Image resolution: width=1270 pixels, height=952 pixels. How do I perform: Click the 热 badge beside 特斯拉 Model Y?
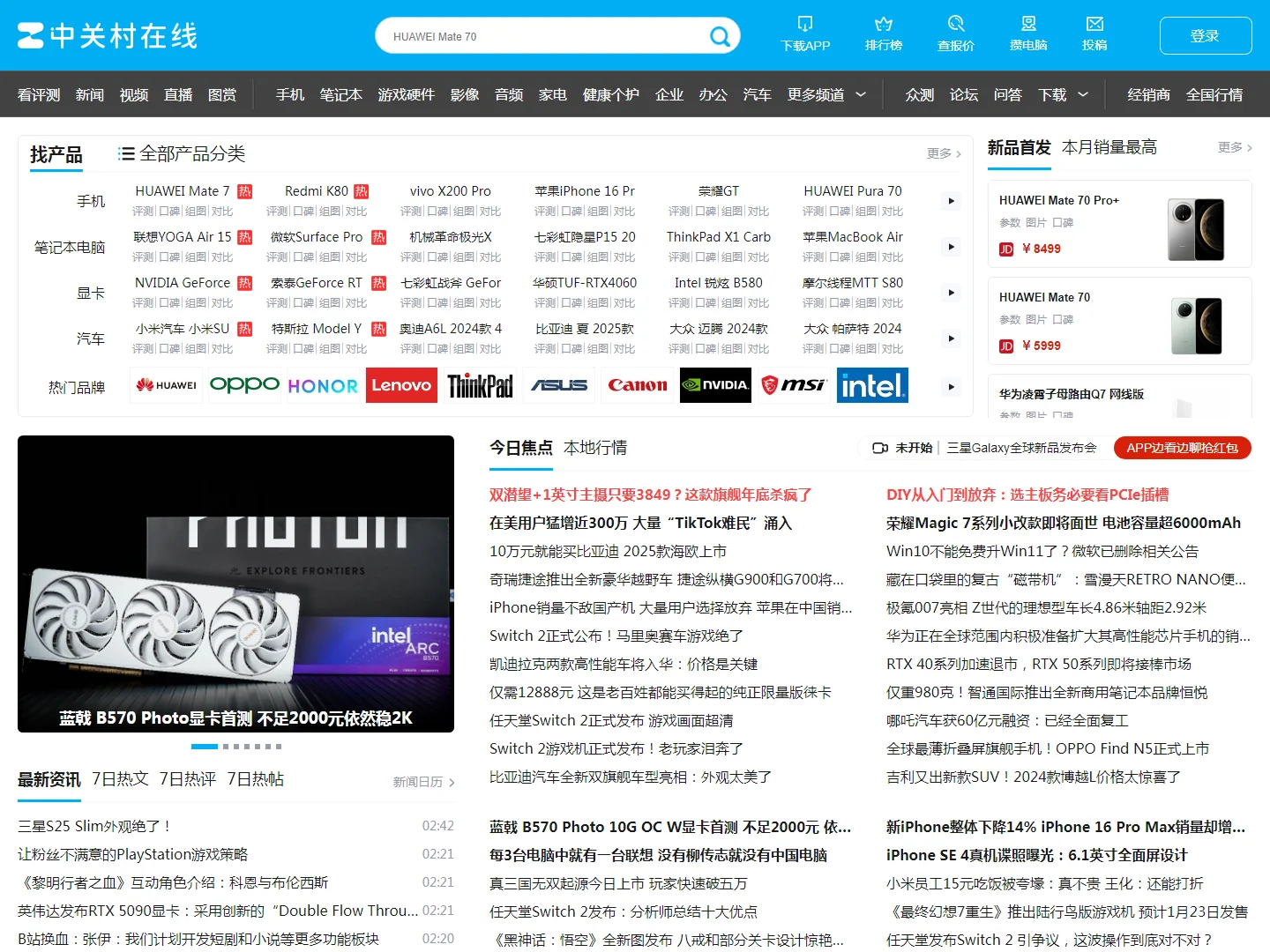point(378,329)
